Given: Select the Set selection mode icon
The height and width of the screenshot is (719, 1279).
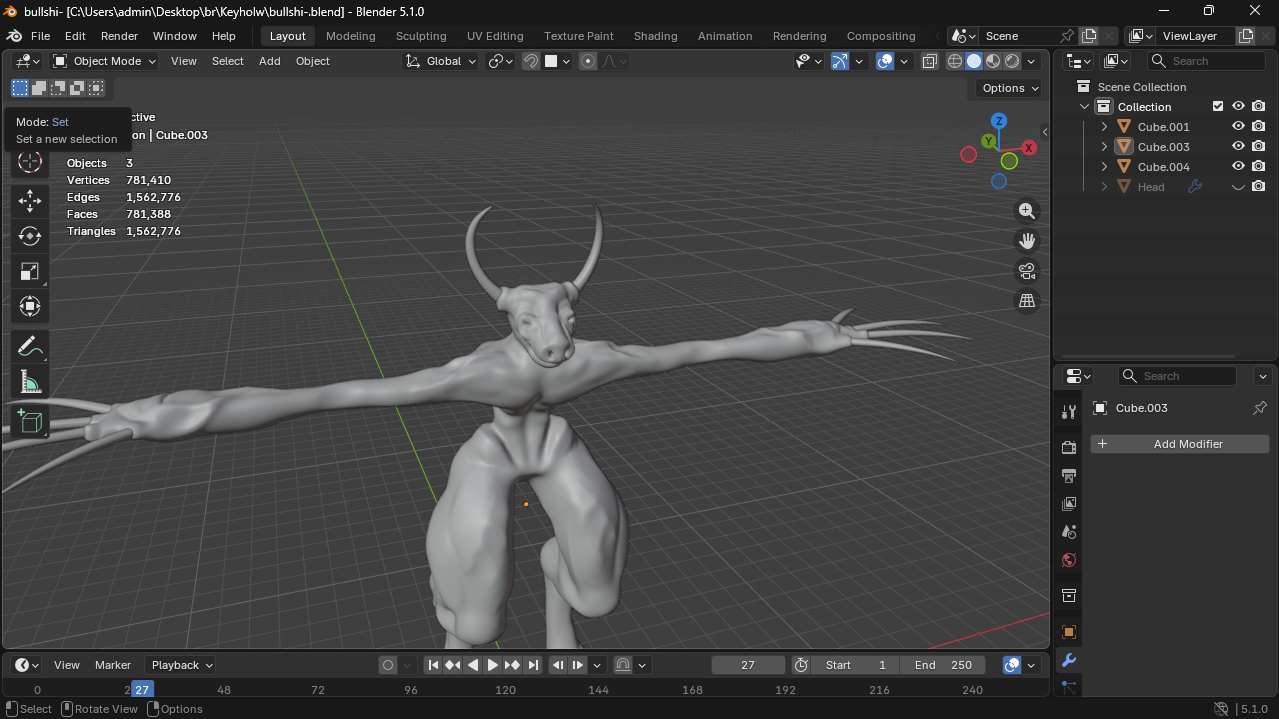Looking at the screenshot, I should click(20, 88).
